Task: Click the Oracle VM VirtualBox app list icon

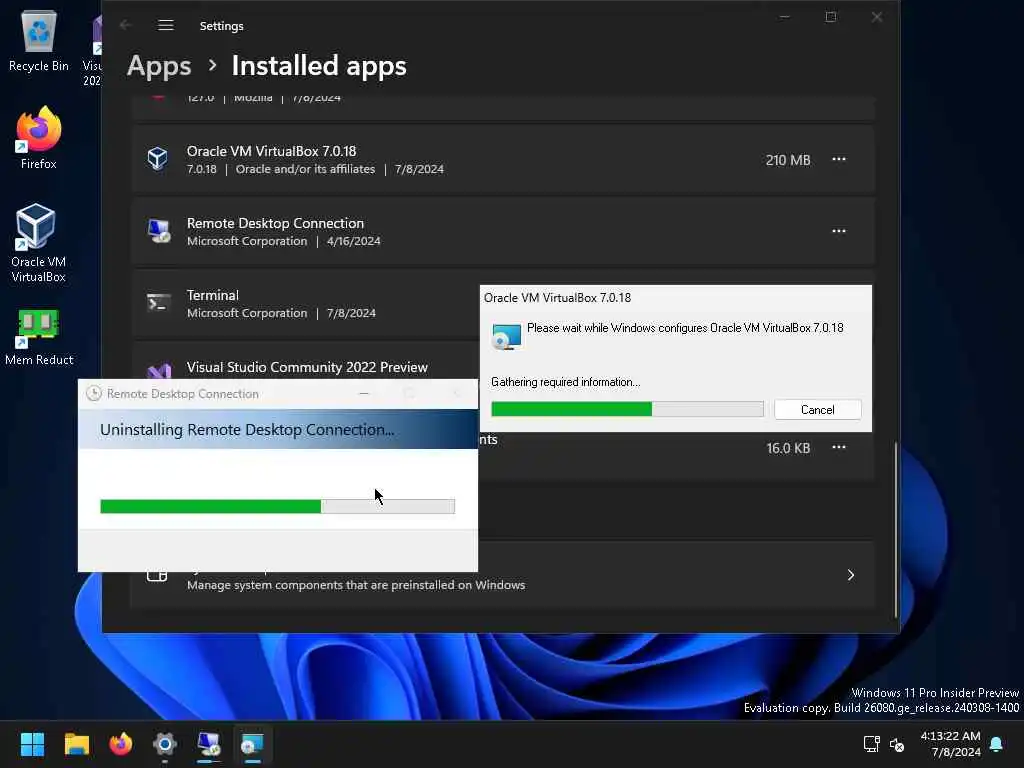Action: (x=157, y=159)
